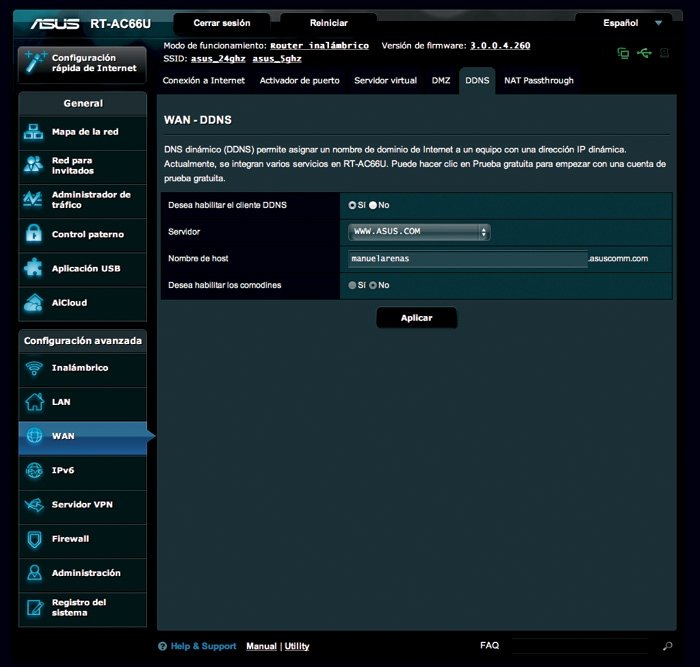The height and width of the screenshot is (667, 700).
Task: Switch to DMZ tab
Action: (x=441, y=80)
